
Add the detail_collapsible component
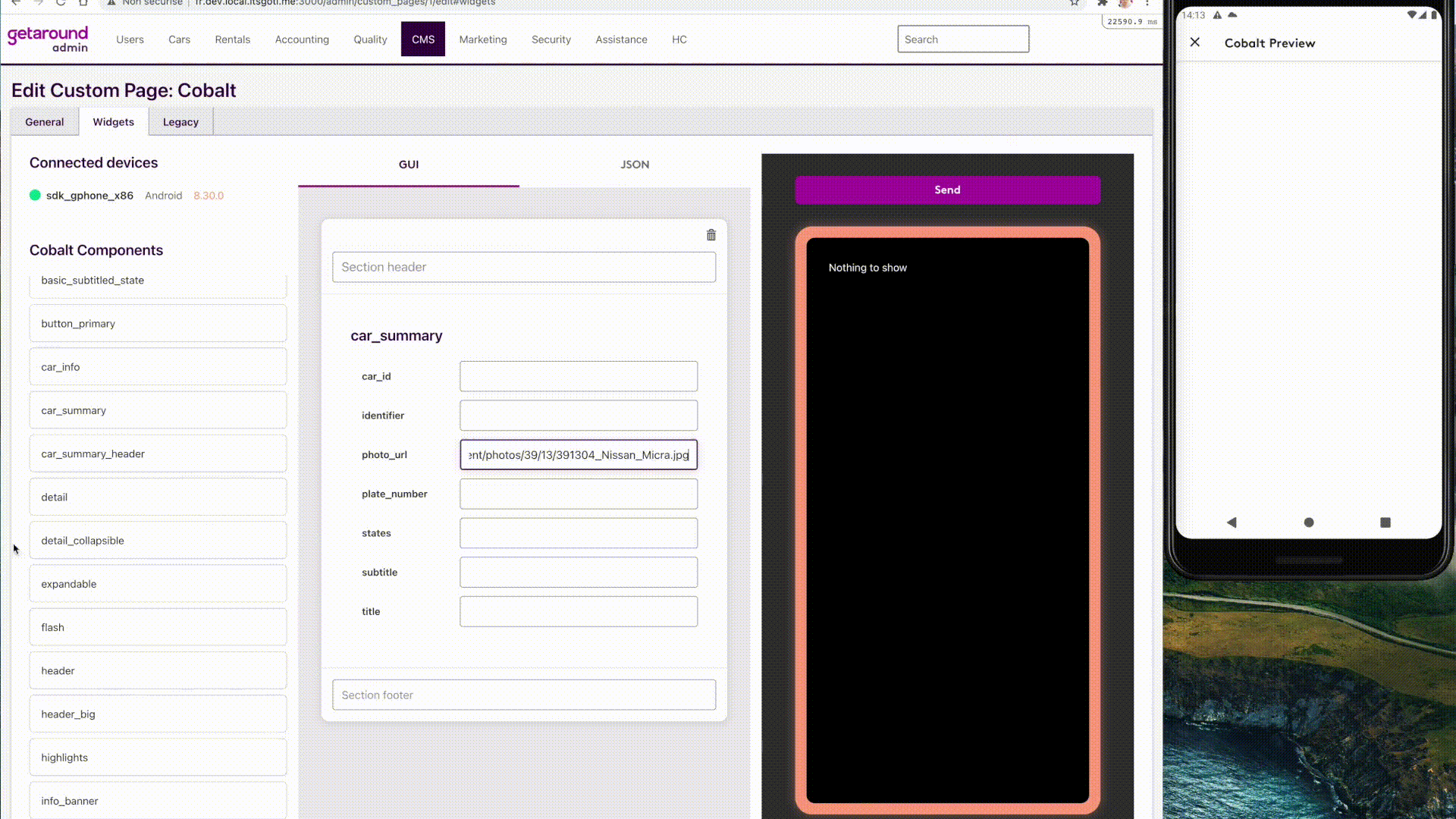158,541
